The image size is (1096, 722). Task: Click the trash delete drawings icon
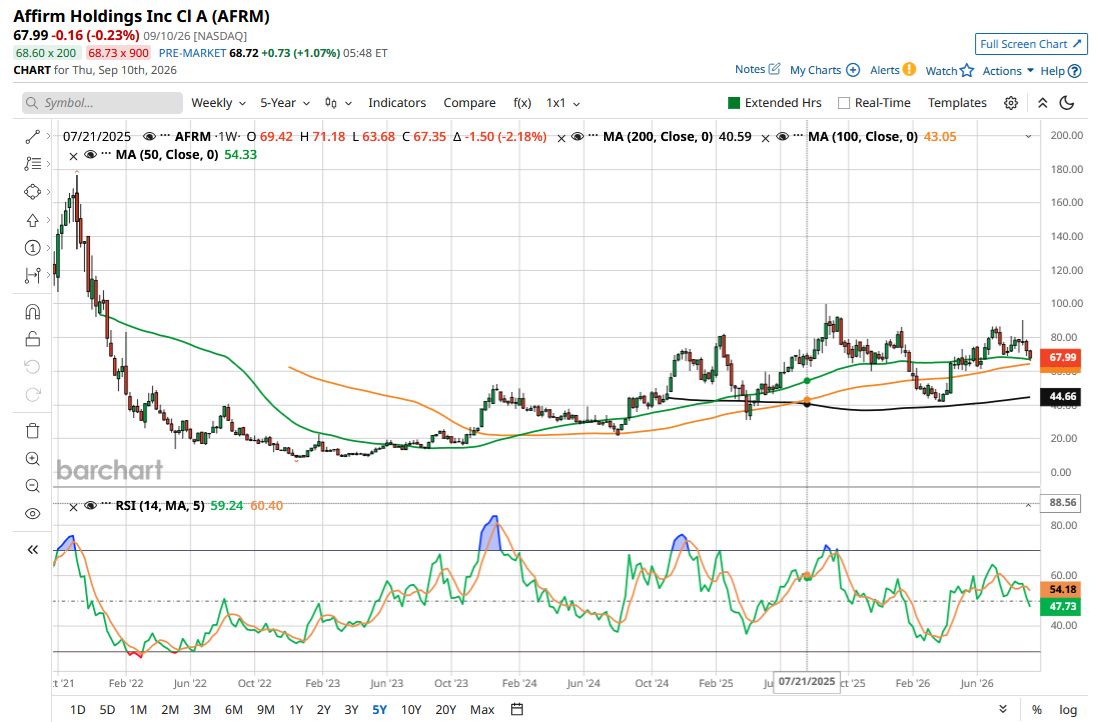(x=32, y=431)
